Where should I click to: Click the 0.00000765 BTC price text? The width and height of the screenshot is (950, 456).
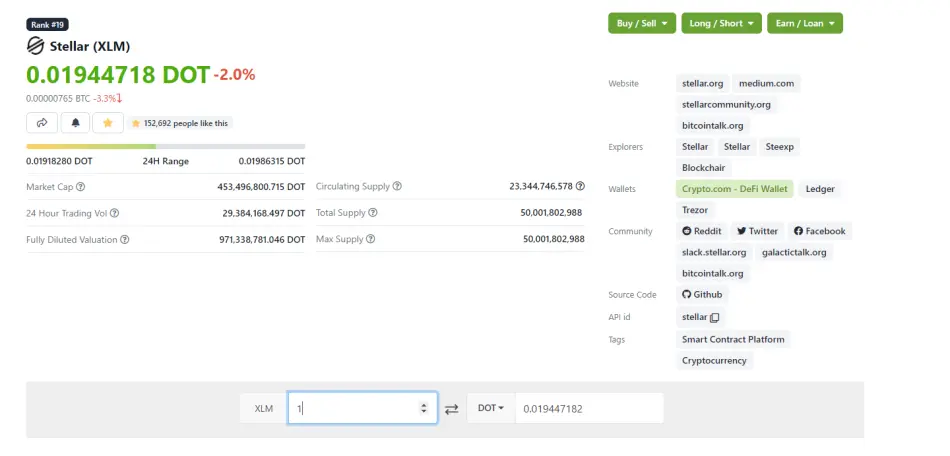58,98
